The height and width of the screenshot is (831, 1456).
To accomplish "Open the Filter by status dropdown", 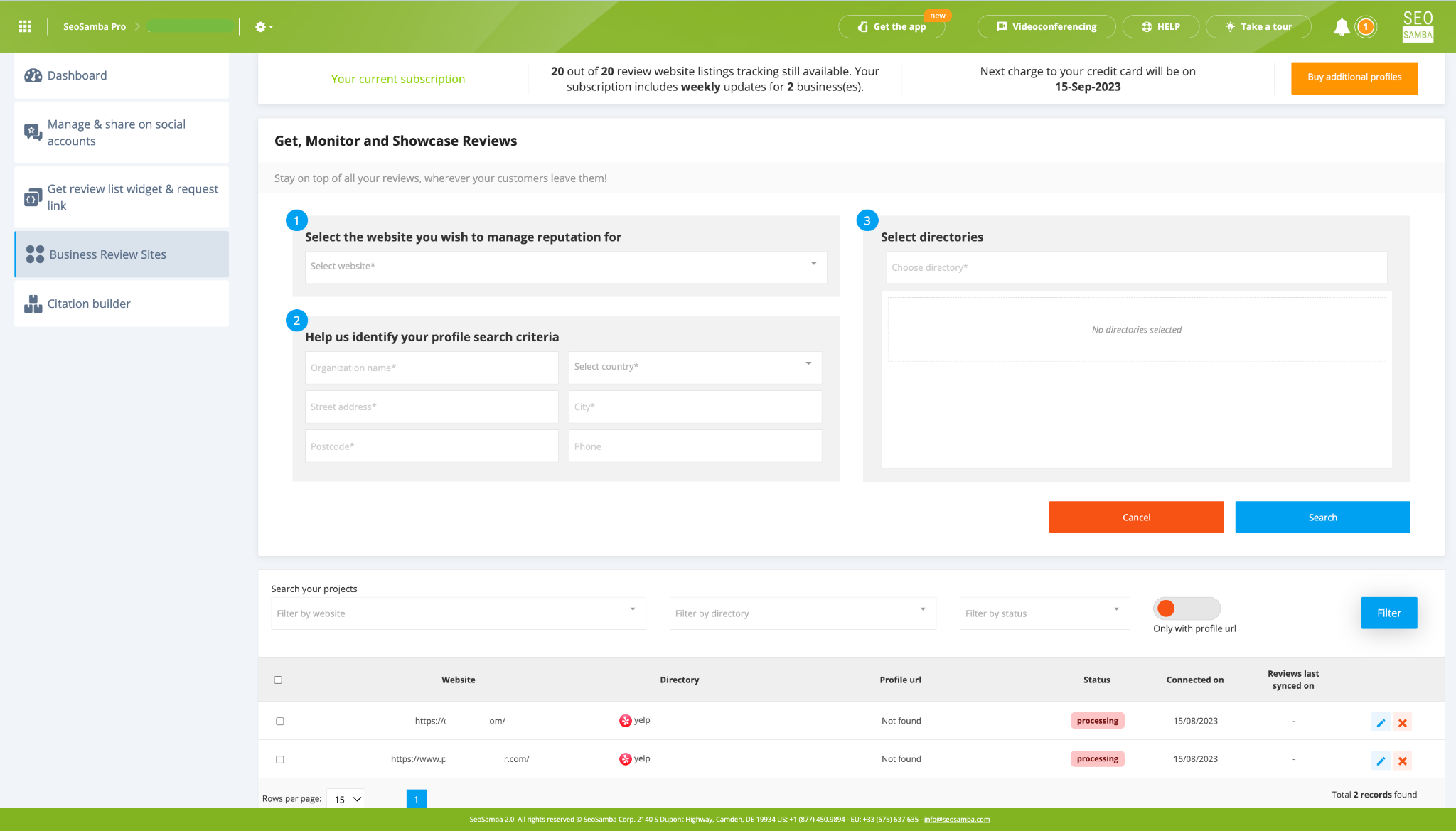I will click(1044, 613).
